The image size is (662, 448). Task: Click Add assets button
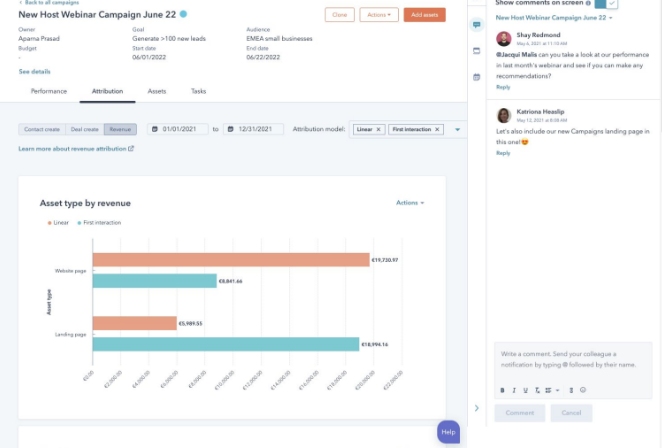click(x=424, y=15)
